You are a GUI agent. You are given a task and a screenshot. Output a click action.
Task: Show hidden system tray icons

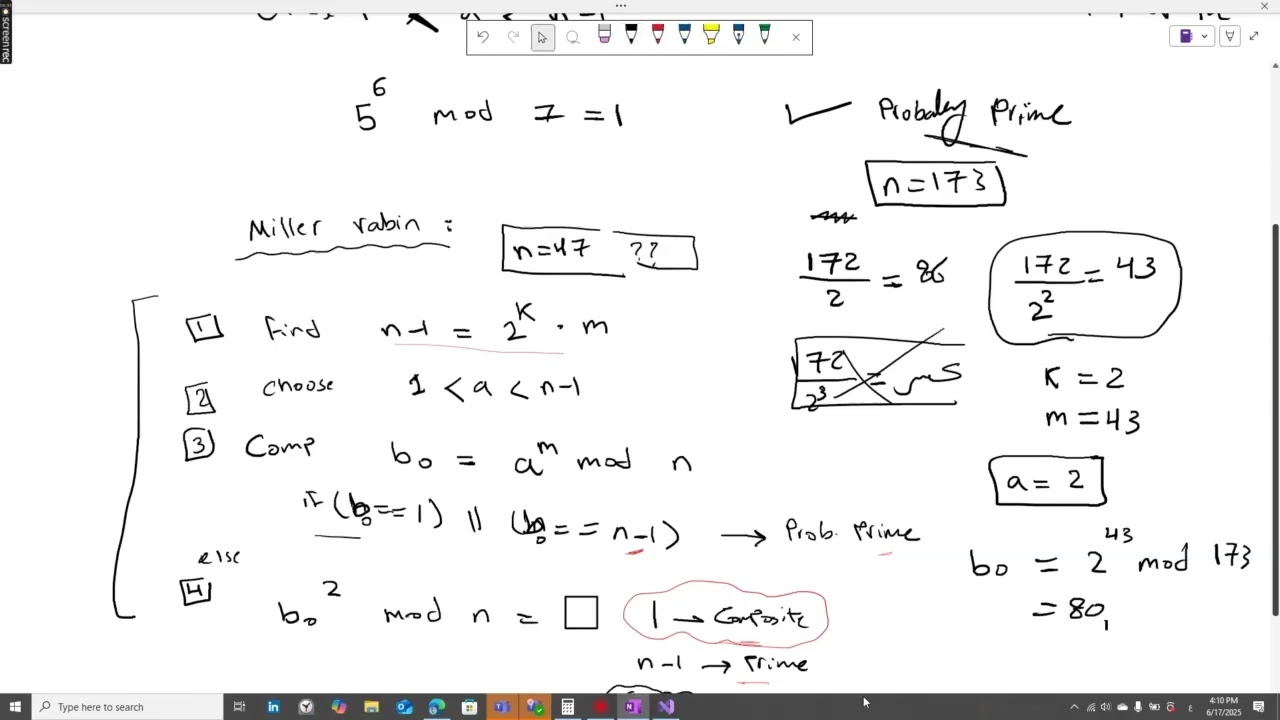(x=1074, y=707)
